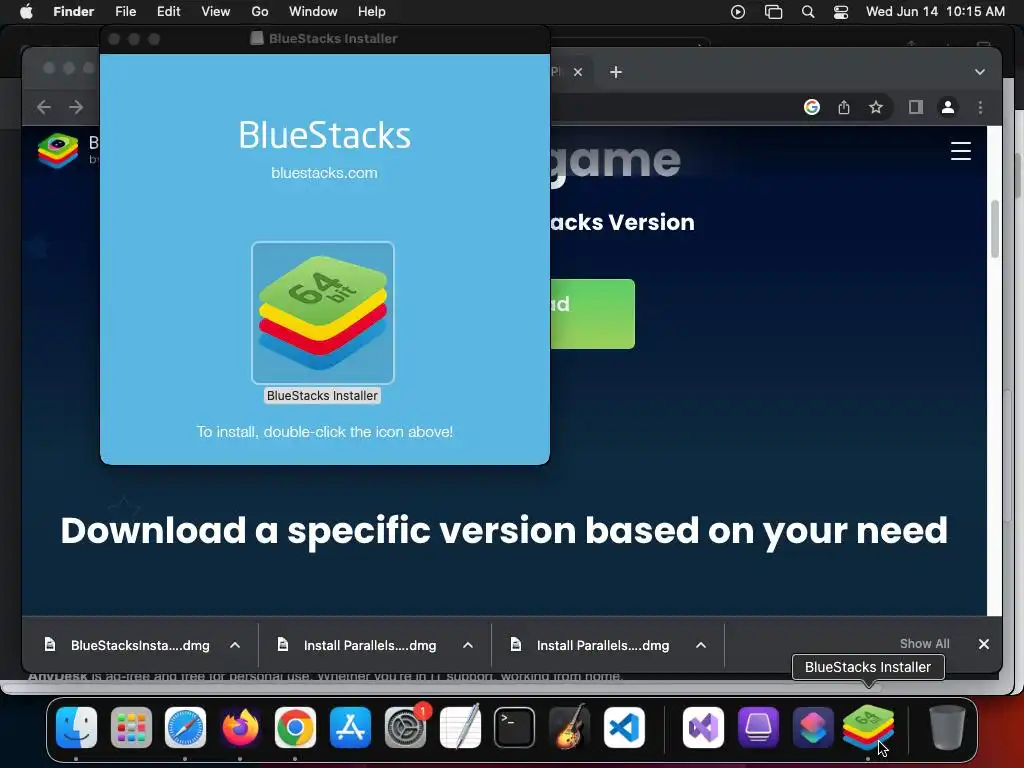Open the Chrome profile icon
The height and width of the screenshot is (768, 1024).
click(x=948, y=107)
